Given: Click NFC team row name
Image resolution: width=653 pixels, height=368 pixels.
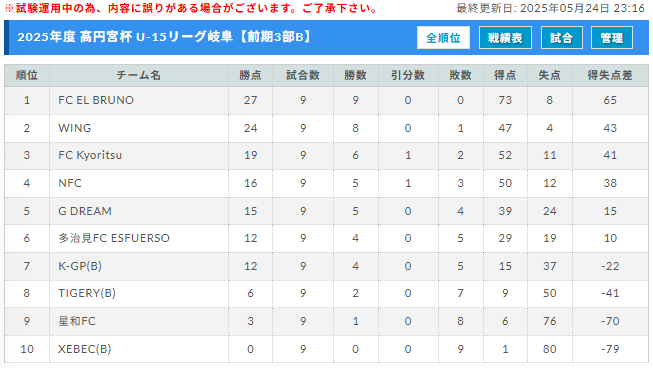Looking at the screenshot, I should [70, 183].
